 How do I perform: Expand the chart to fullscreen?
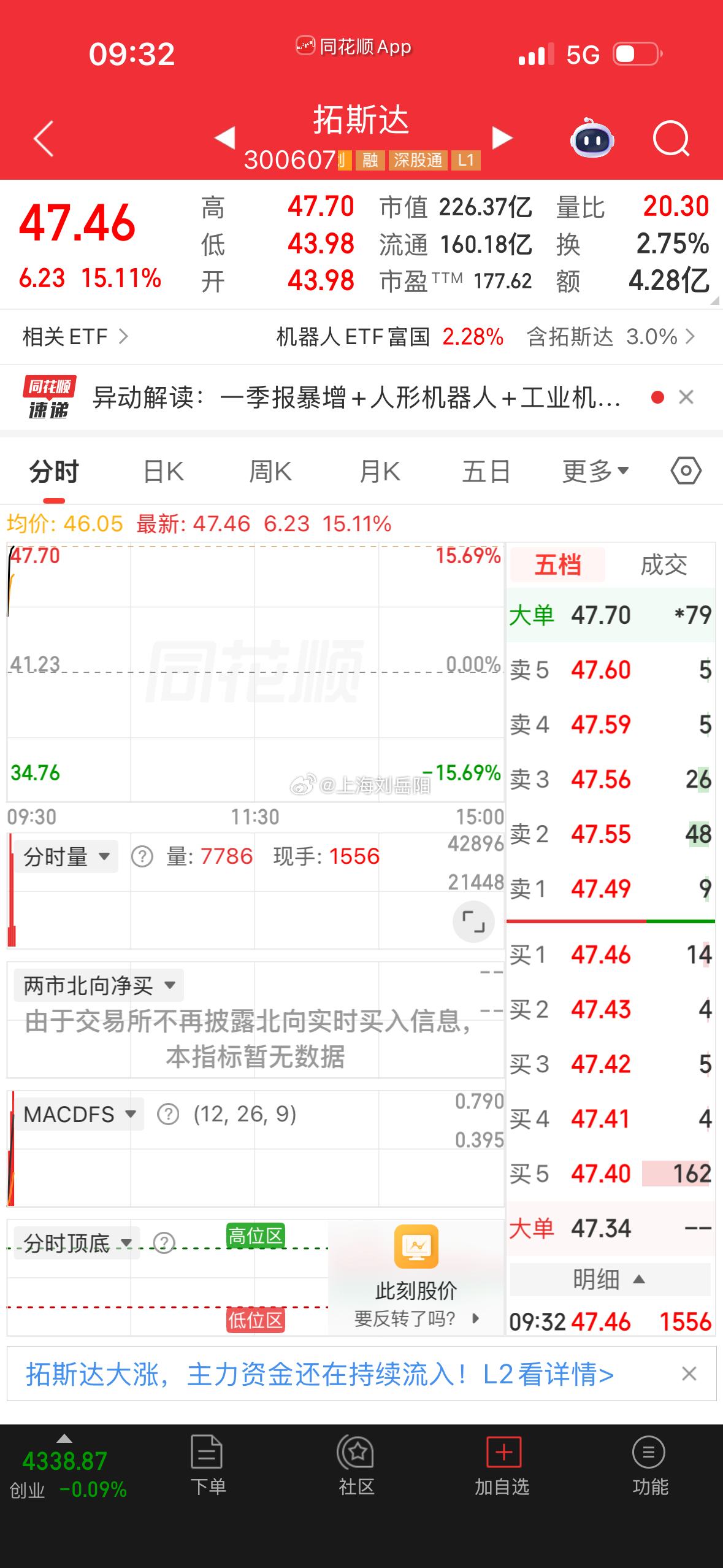point(473,921)
